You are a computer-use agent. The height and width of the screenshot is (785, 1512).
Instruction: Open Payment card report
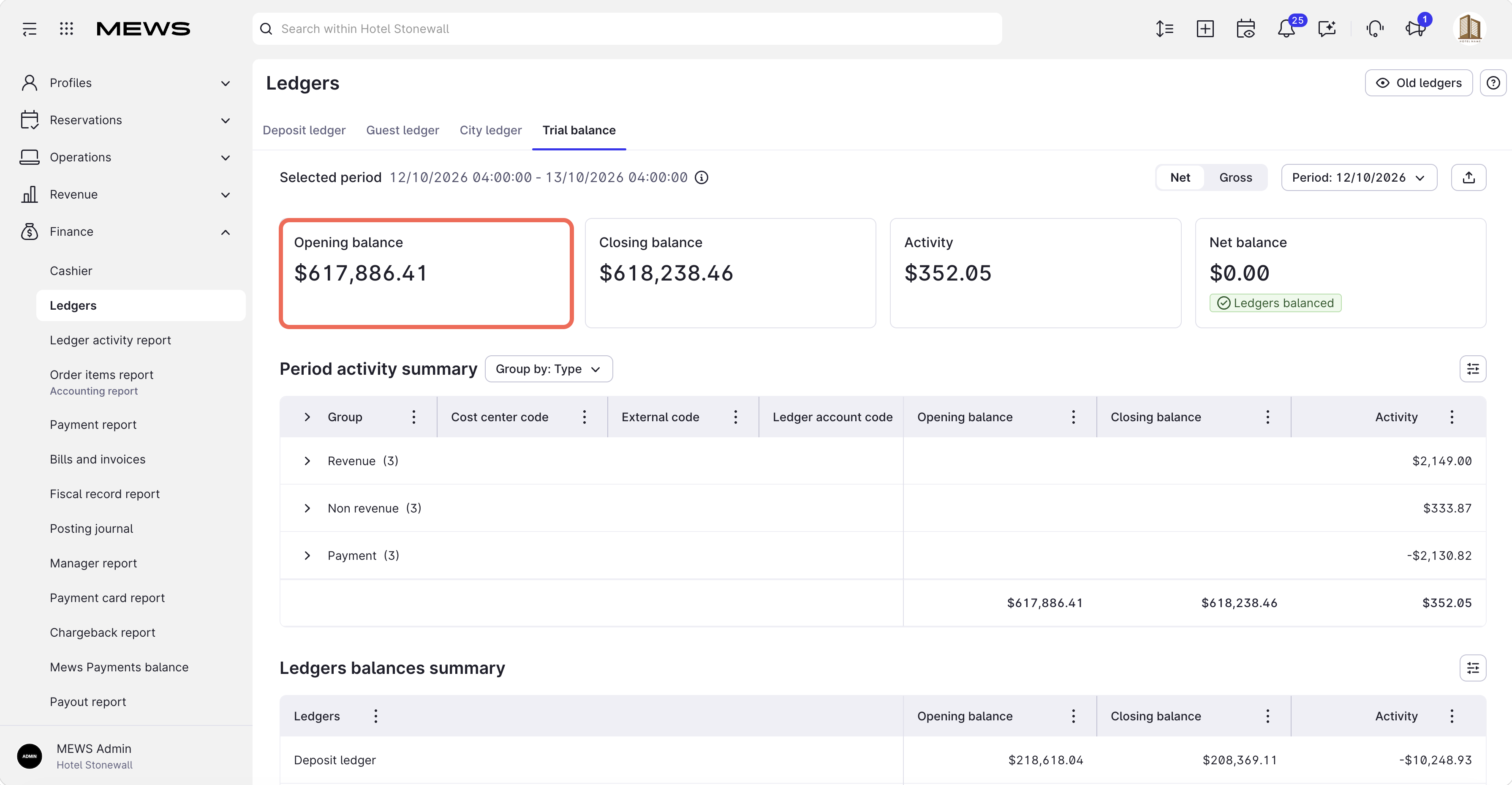point(107,598)
